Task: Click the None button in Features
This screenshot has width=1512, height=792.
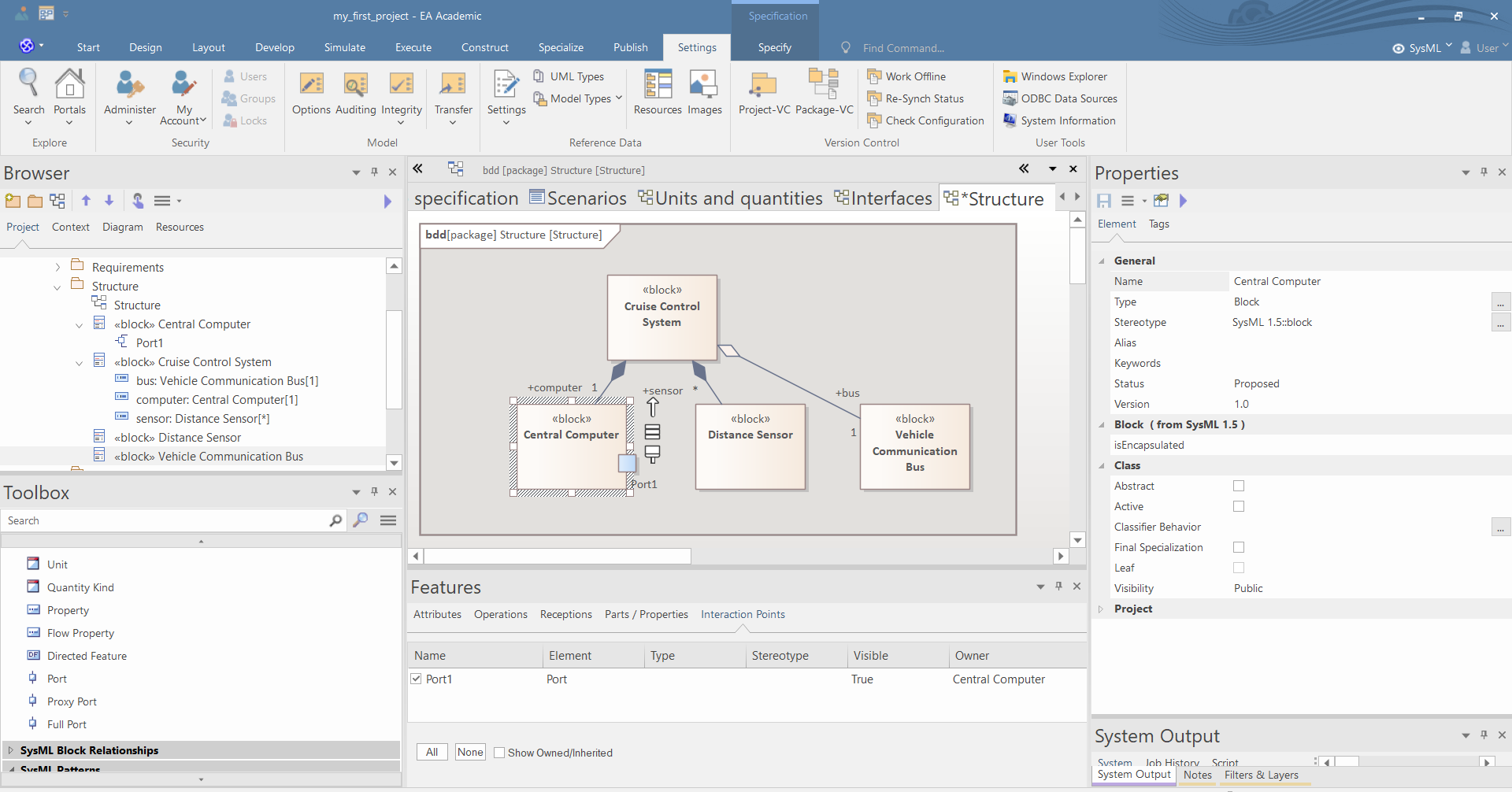Action: [x=470, y=752]
